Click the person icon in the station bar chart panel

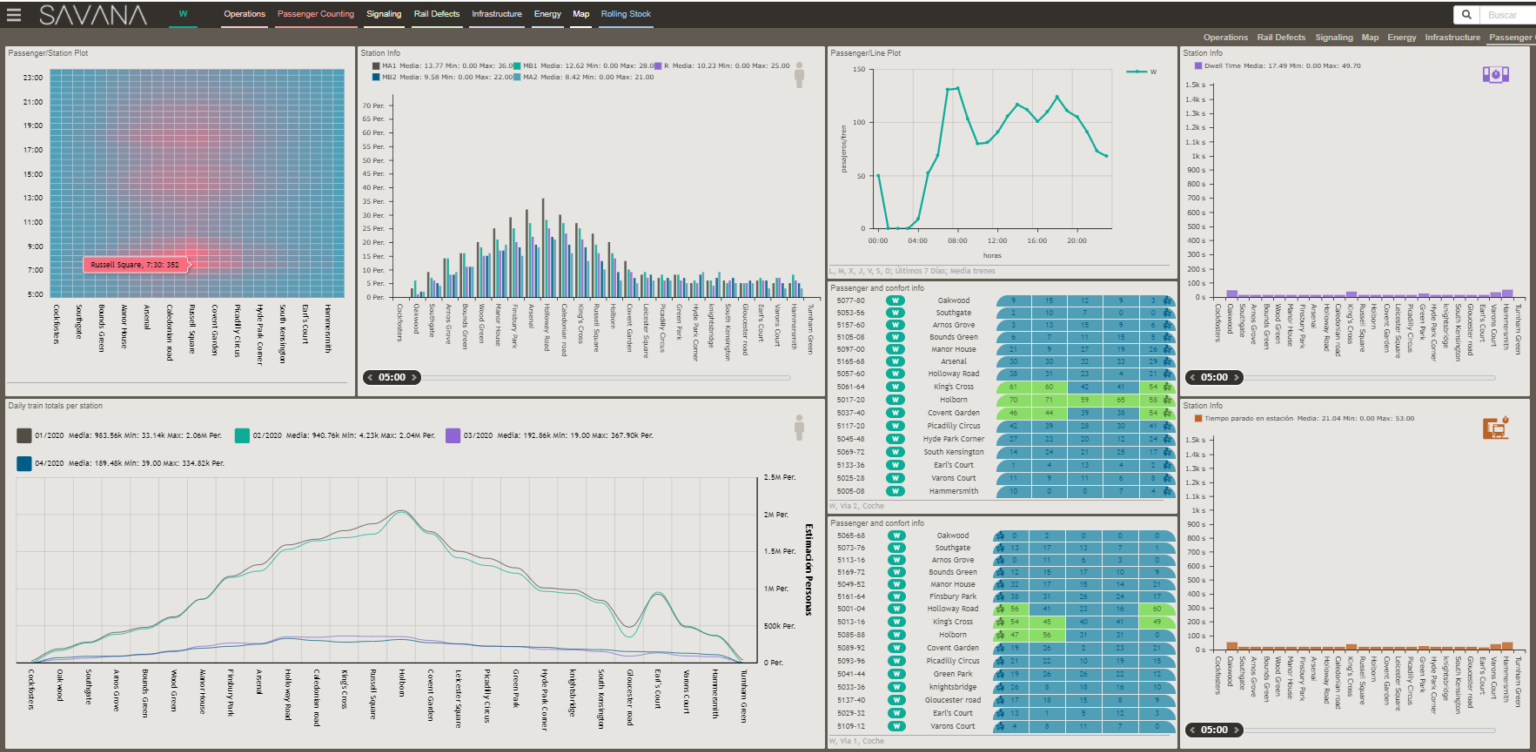pos(799,75)
